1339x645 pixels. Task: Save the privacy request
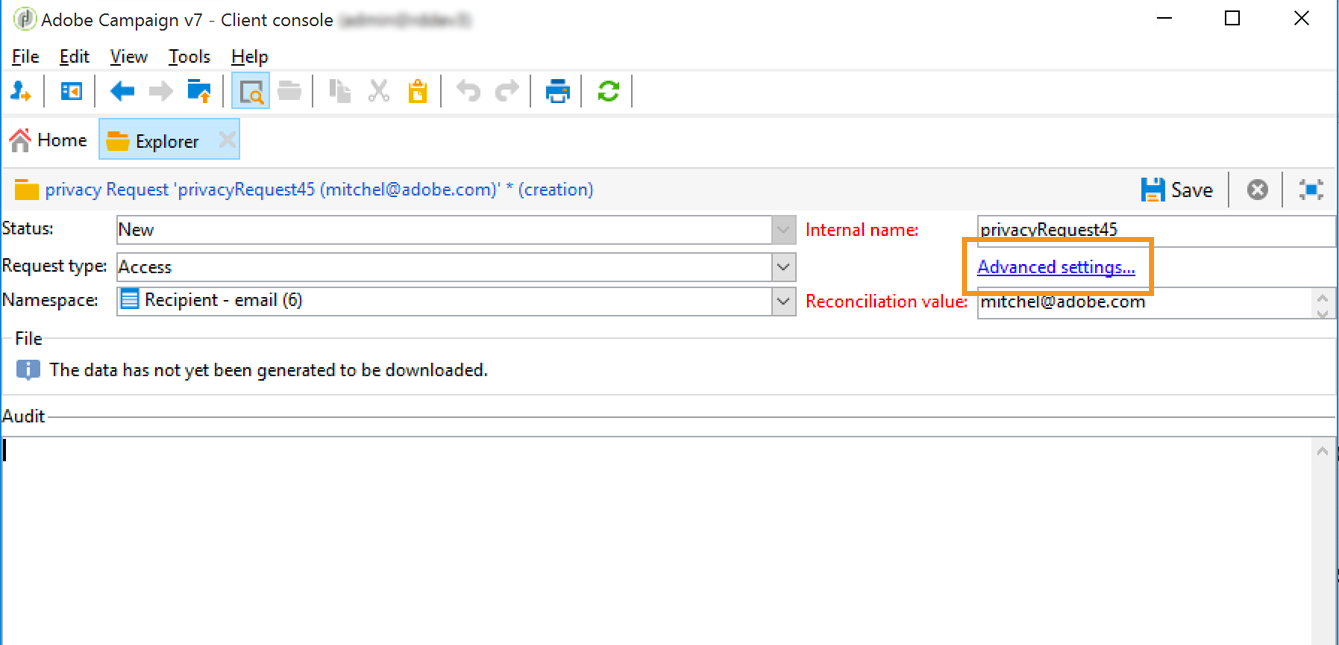(x=1177, y=189)
